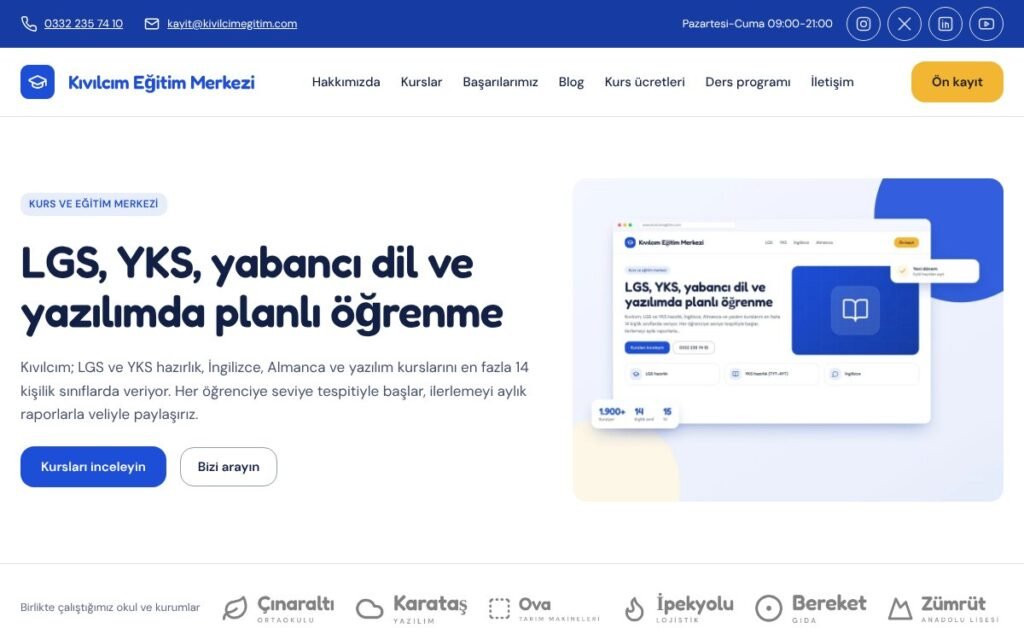Click the Bizi arayın button
The width and height of the screenshot is (1024, 640).
(229, 467)
